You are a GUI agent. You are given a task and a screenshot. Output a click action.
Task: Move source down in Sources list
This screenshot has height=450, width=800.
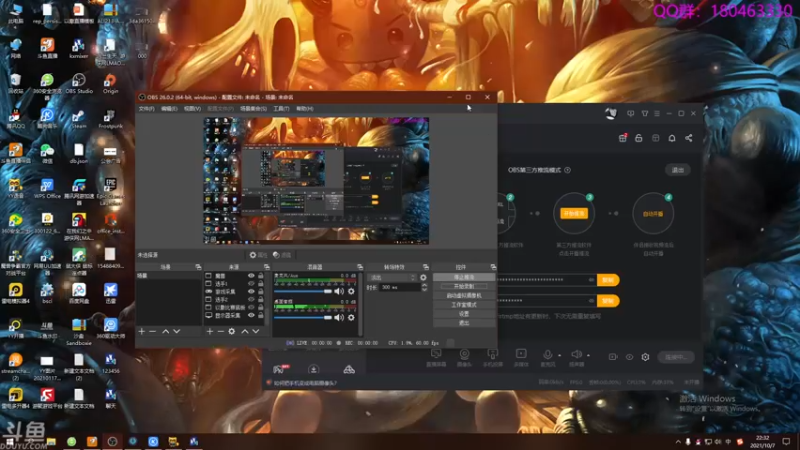(x=256, y=332)
